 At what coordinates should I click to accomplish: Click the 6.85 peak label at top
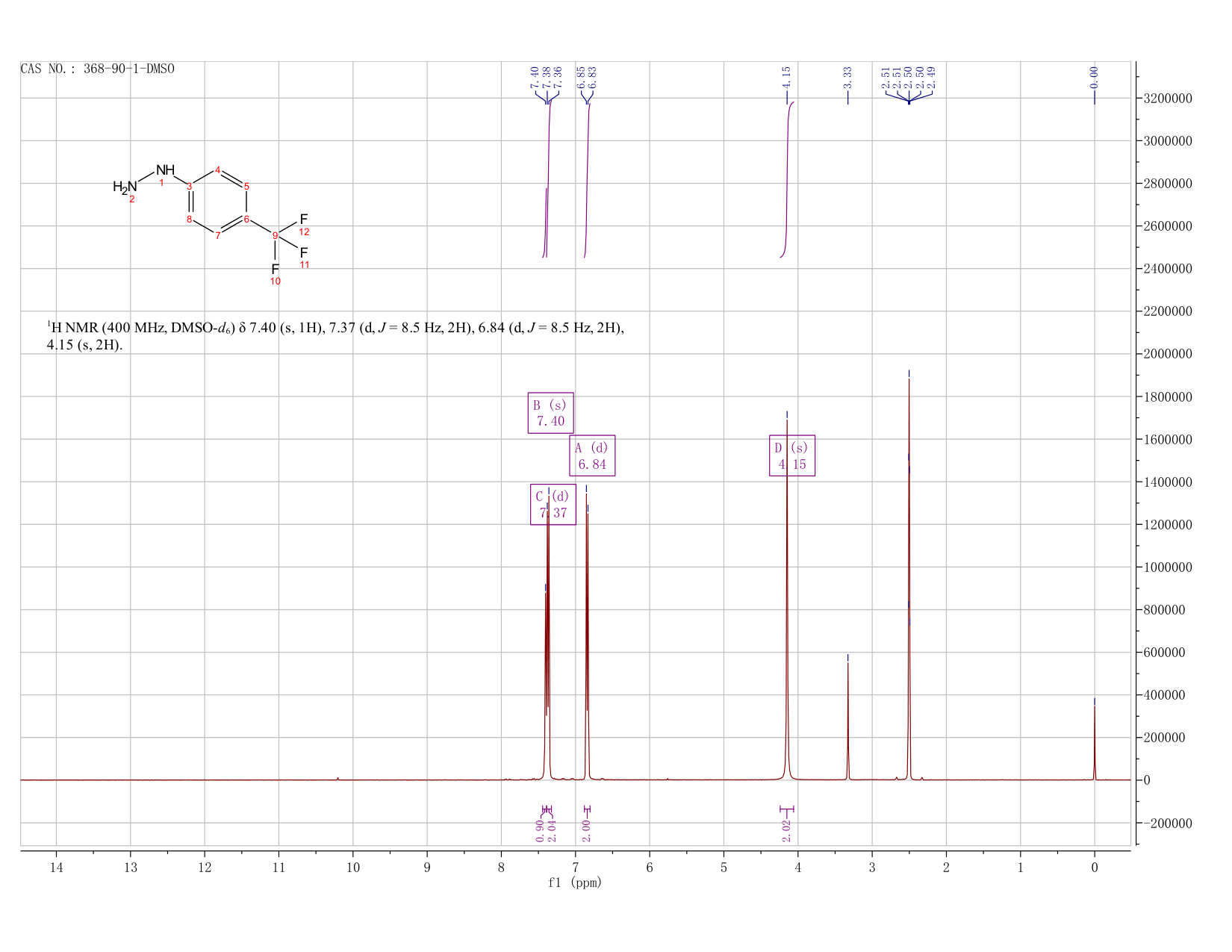[581, 76]
